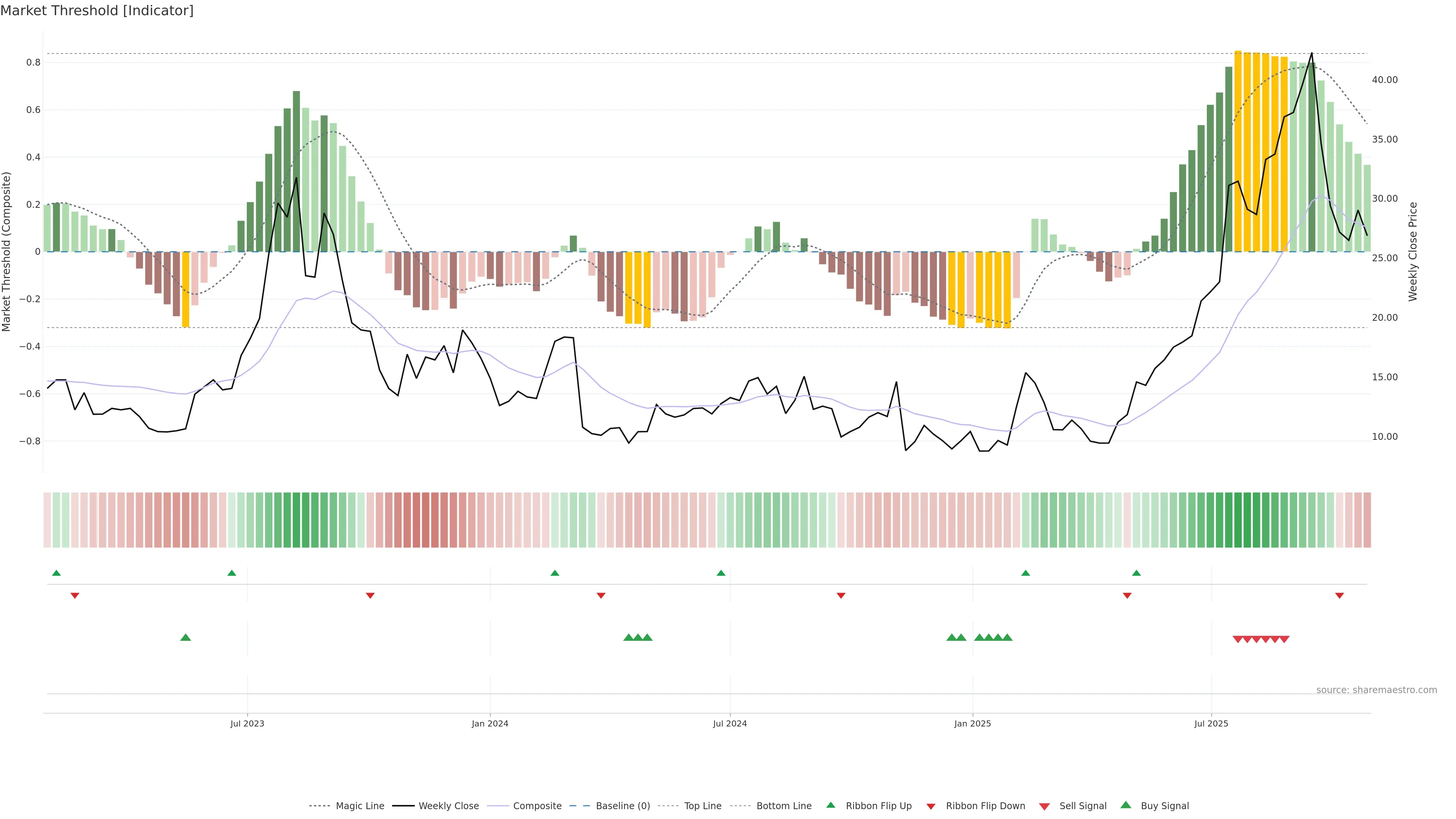Click the source: sharemaestro.com text
1456x819 pixels.
click(1376, 690)
